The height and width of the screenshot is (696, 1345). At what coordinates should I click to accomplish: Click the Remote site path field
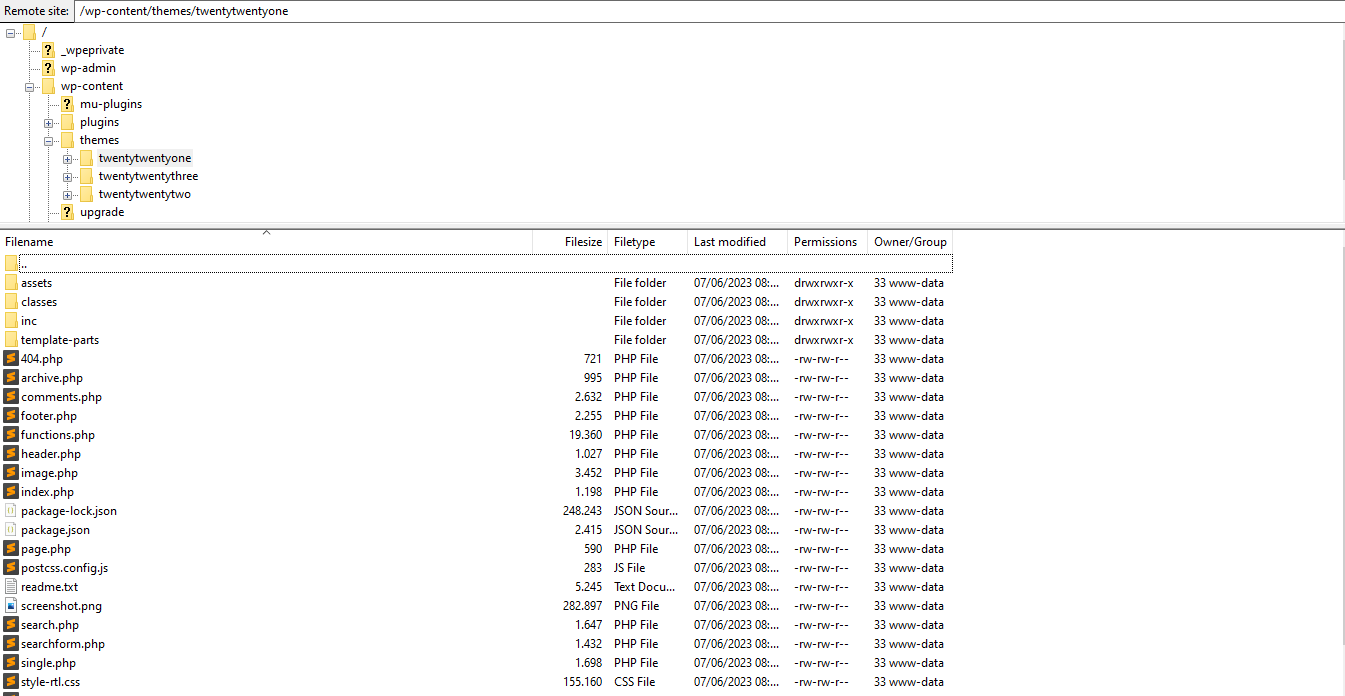709,10
